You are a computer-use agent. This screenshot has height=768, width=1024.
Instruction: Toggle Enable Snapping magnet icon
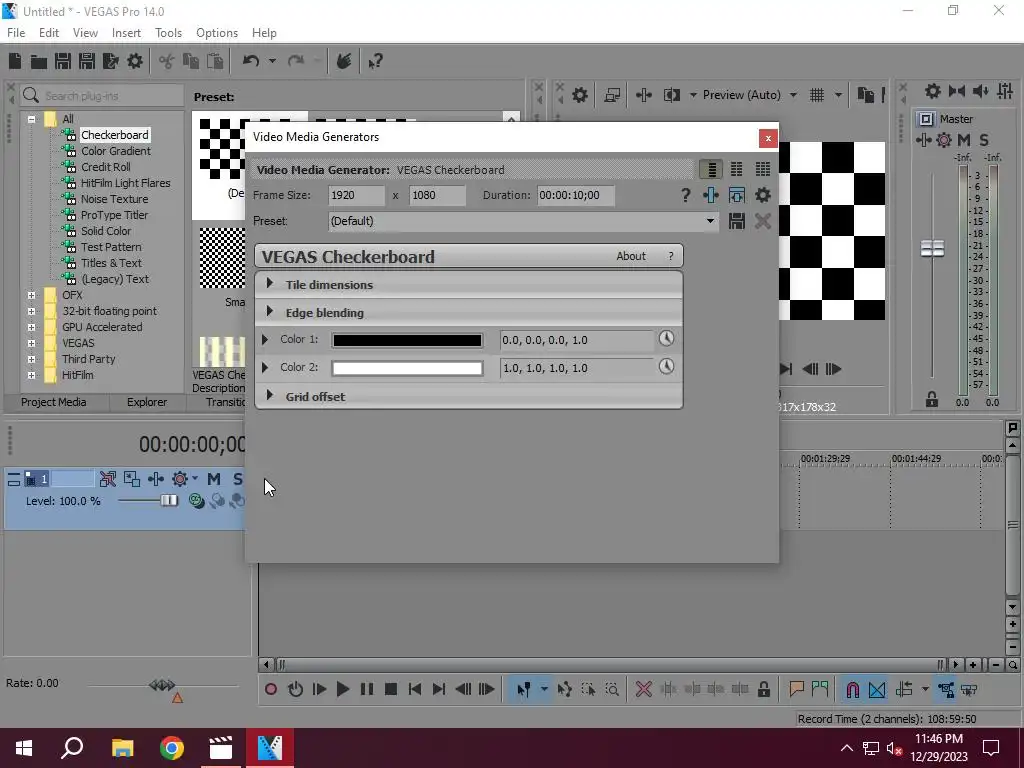[x=852, y=689]
